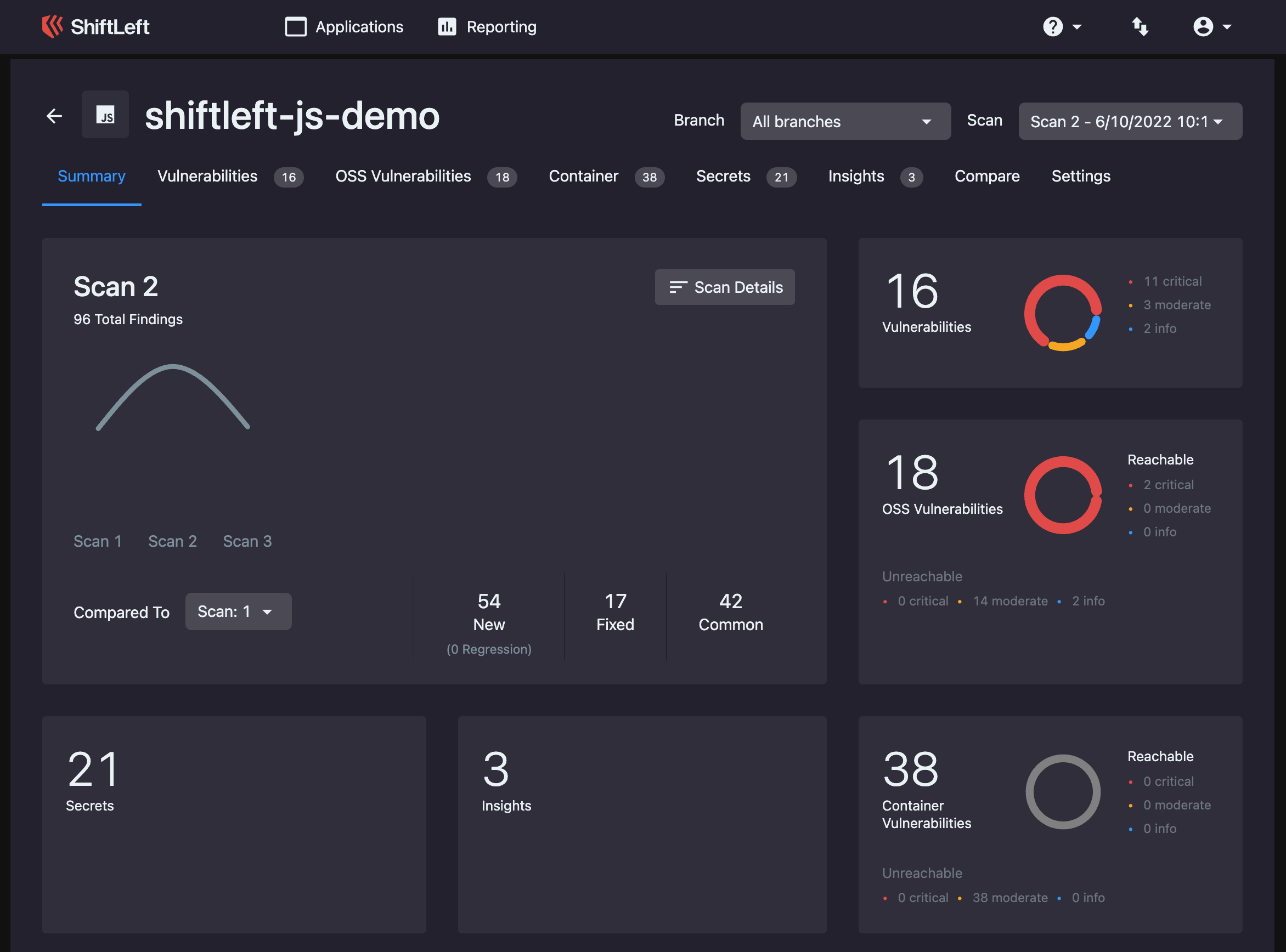Click the Vulnerabilities donut chart

pyautogui.click(x=1062, y=313)
